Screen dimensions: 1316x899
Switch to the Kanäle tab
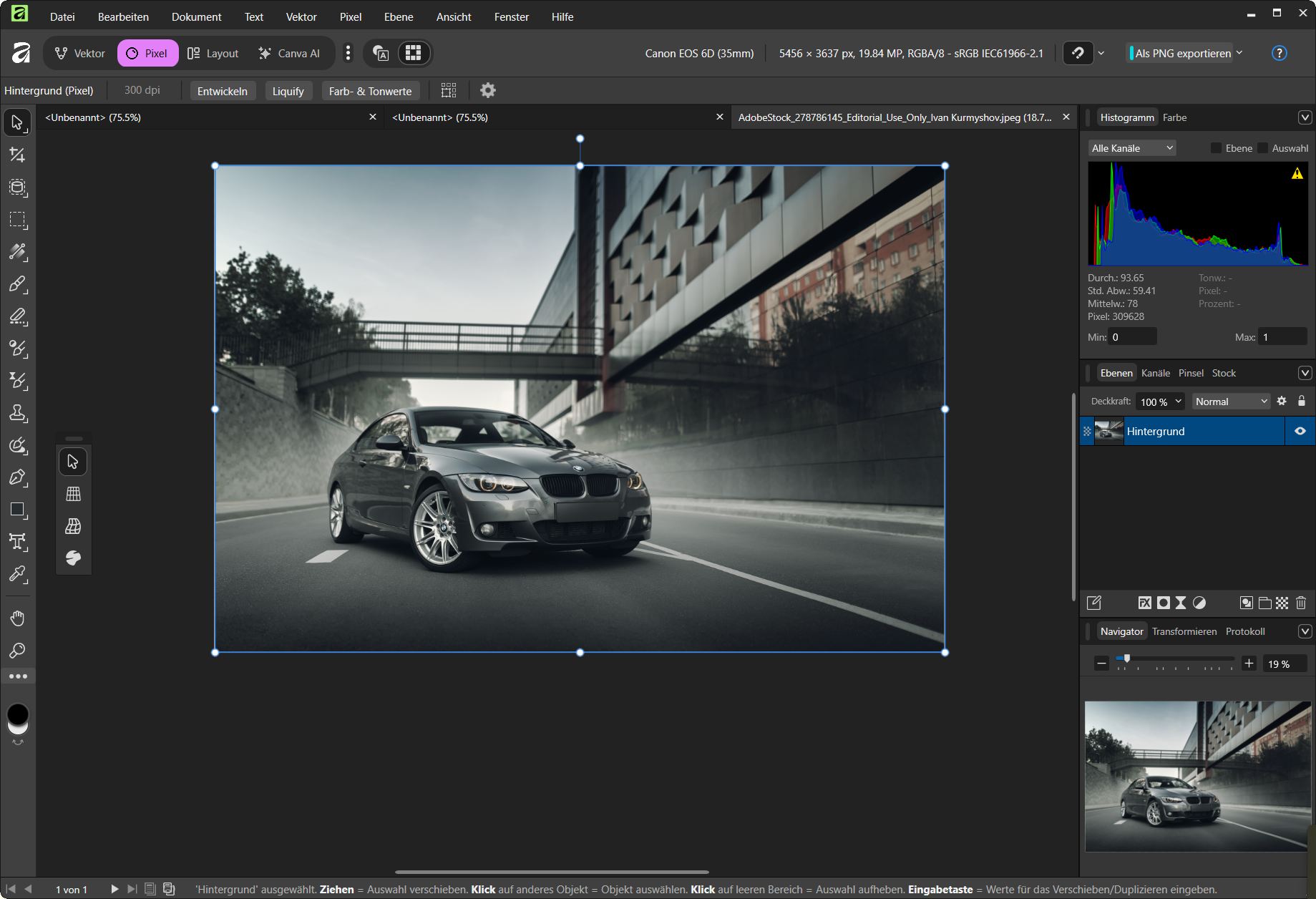pyautogui.click(x=1155, y=373)
